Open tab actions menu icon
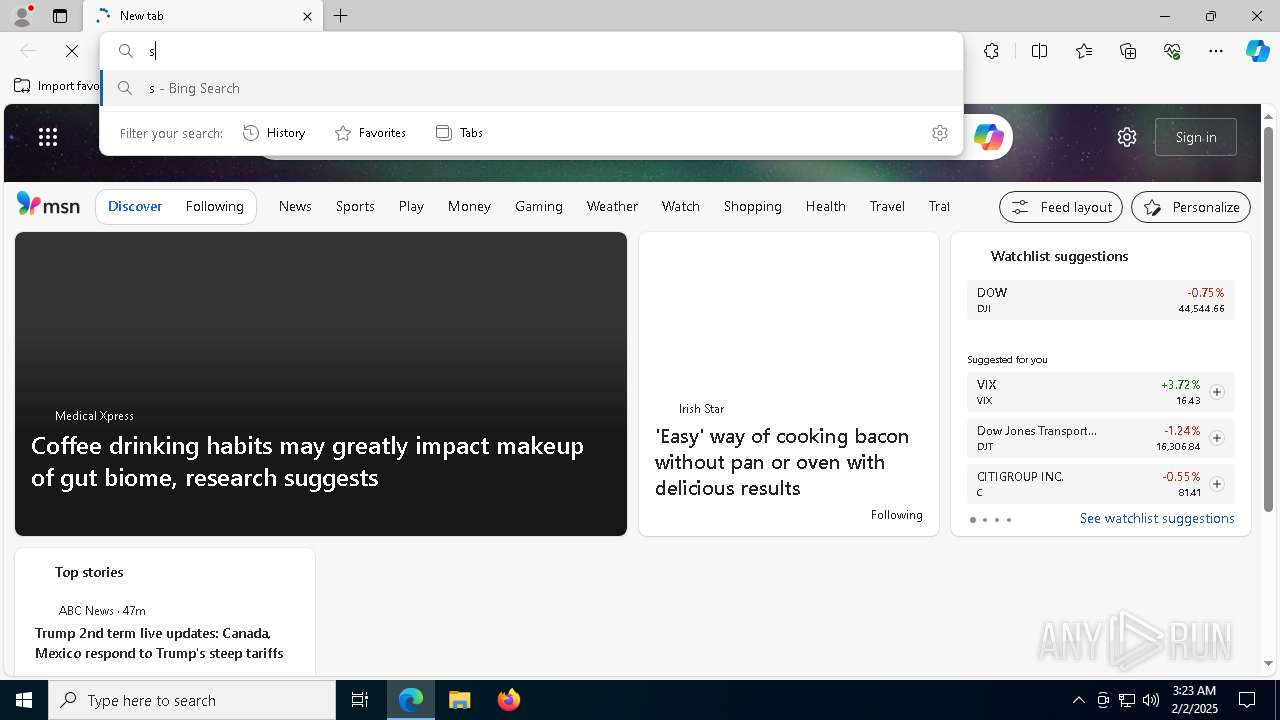This screenshot has width=1280, height=720. pos(60,16)
